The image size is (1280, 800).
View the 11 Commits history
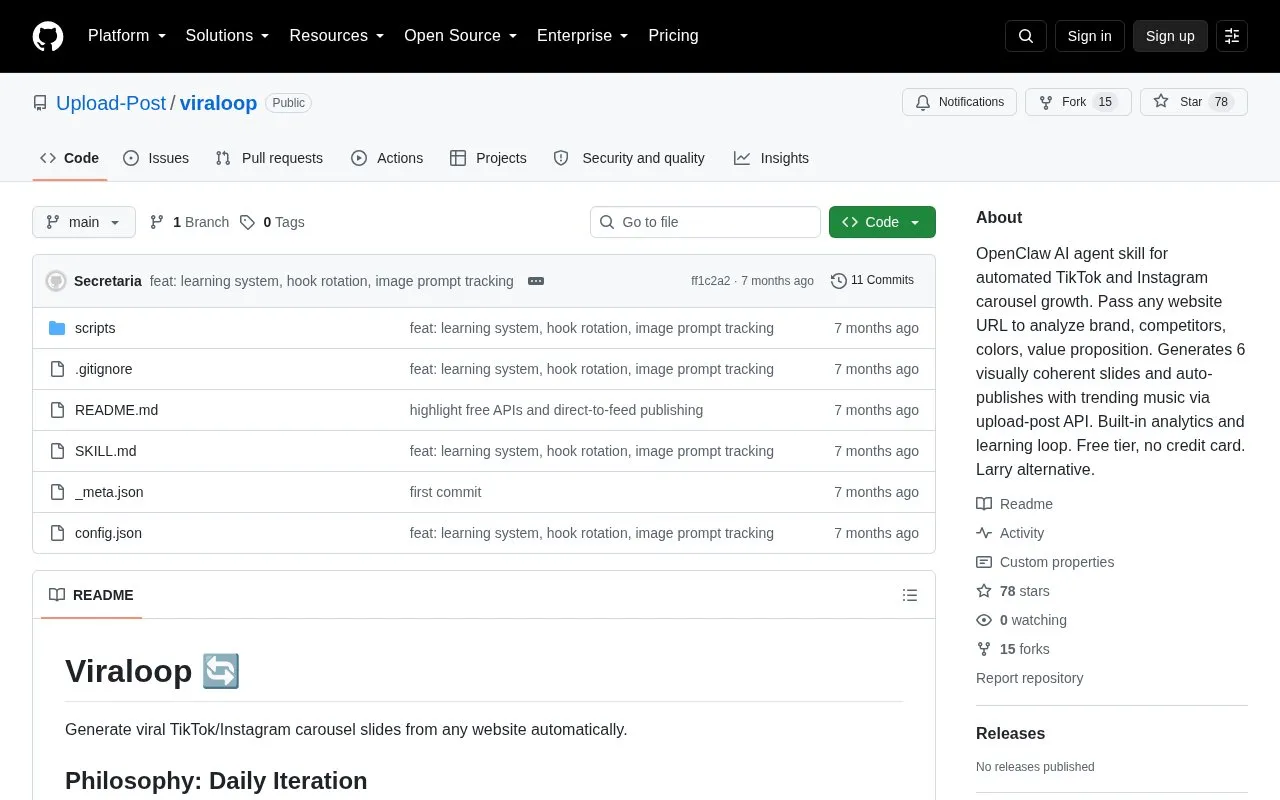tap(872, 281)
